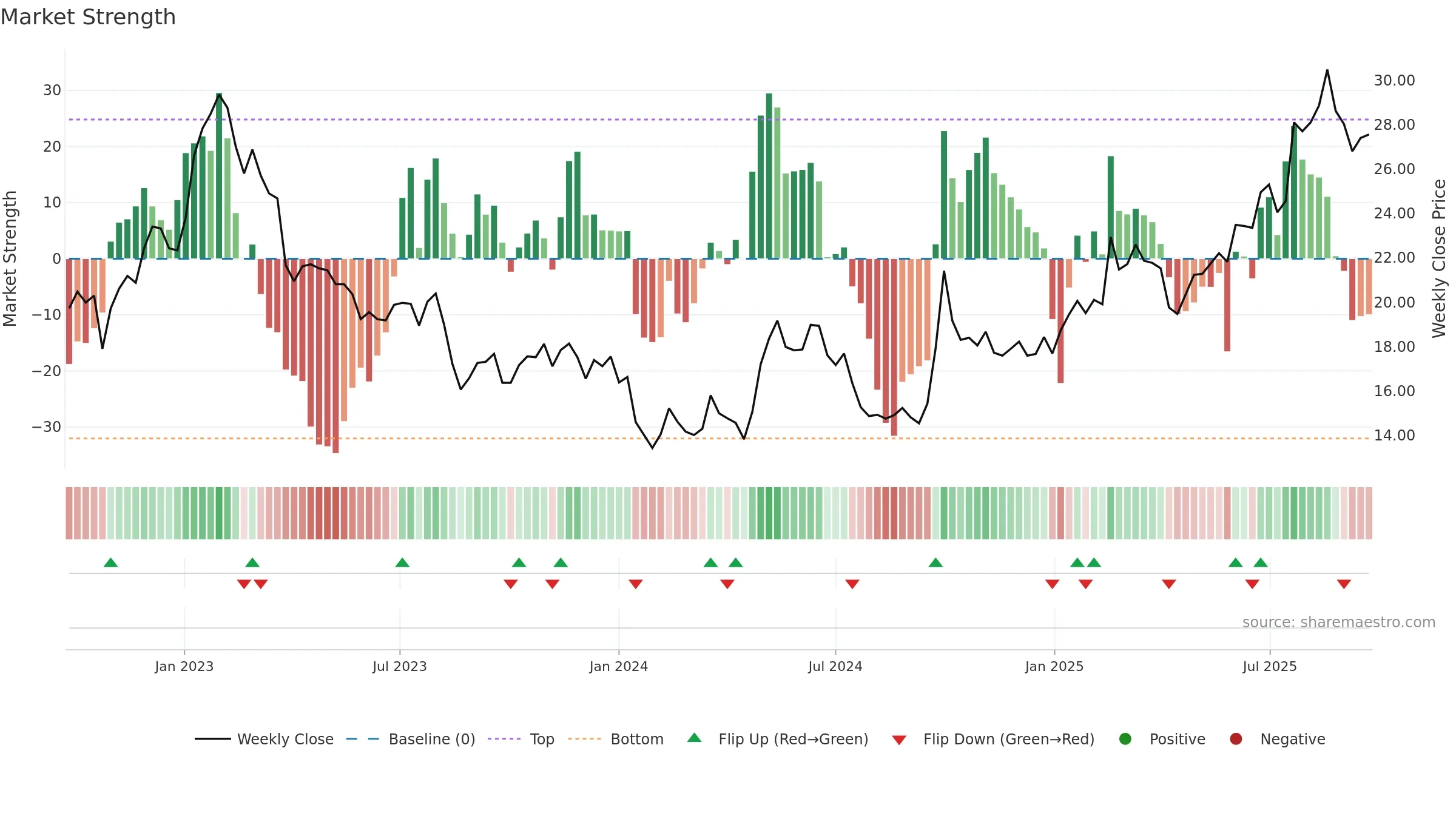The image size is (1456, 819).
Task: Click the 'Jul 2024' x-axis label
Action: [x=835, y=667]
